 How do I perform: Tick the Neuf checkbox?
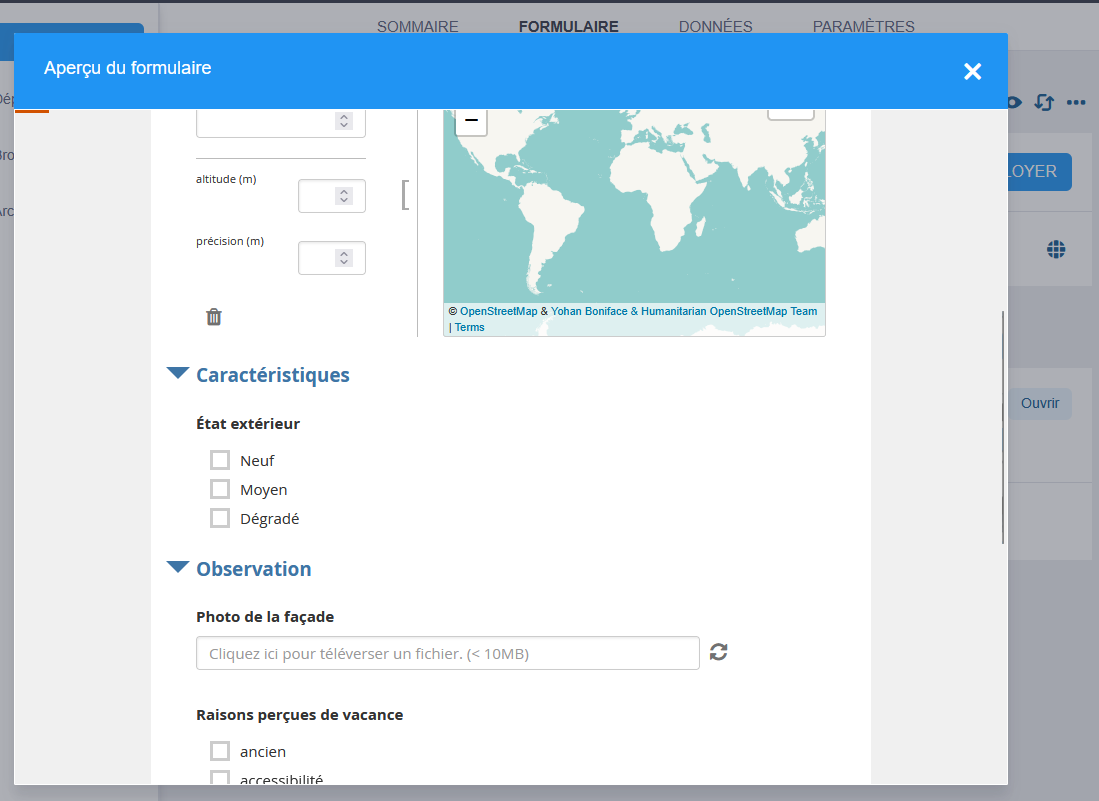(x=220, y=460)
